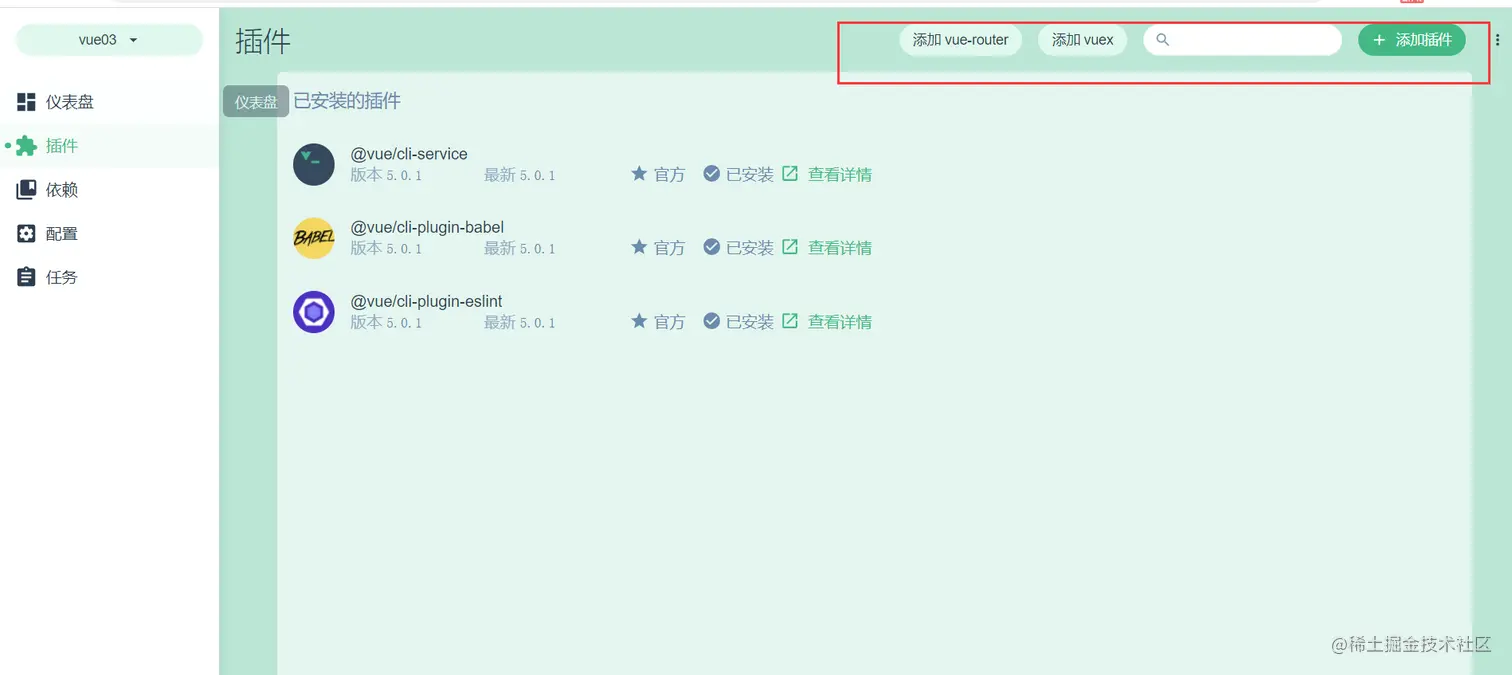Click the ESLint plugin logo
Screen dimensions: 1512x675
[x=314, y=312]
